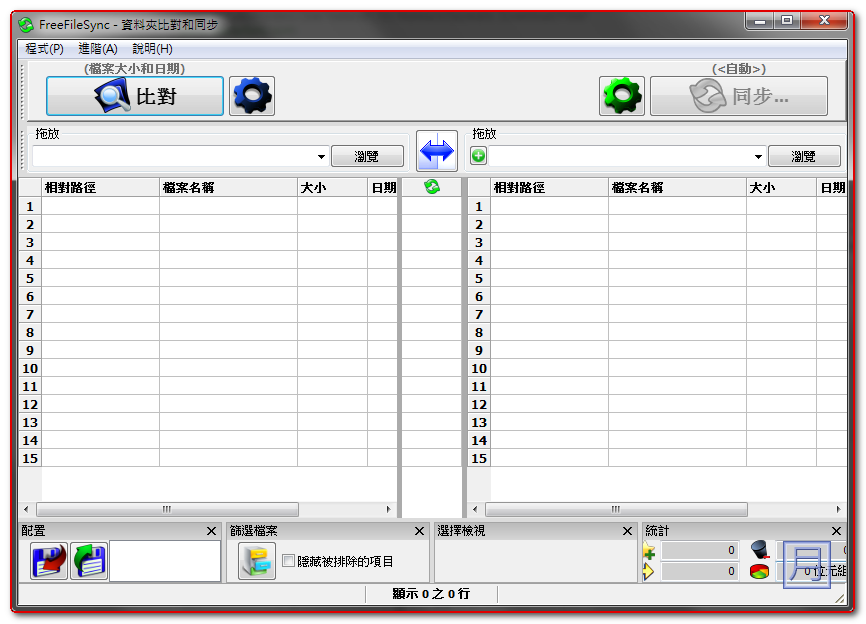Click the left 瀏覽 browse button

pyautogui.click(x=367, y=157)
